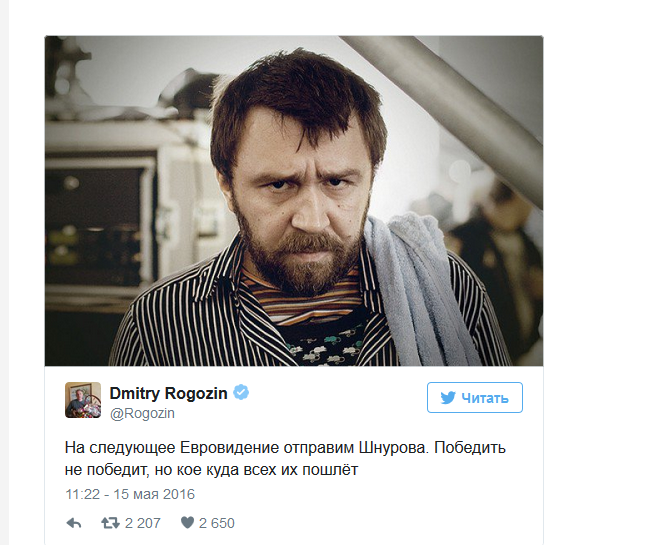Open the @Rogozin handle link
This screenshot has width=655, height=545.
point(142,413)
